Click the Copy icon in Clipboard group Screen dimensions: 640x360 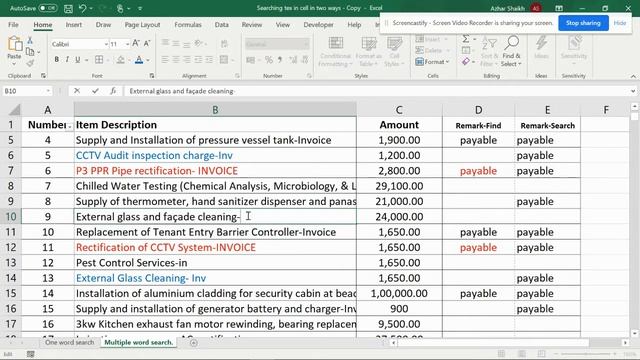[x=30, y=52]
